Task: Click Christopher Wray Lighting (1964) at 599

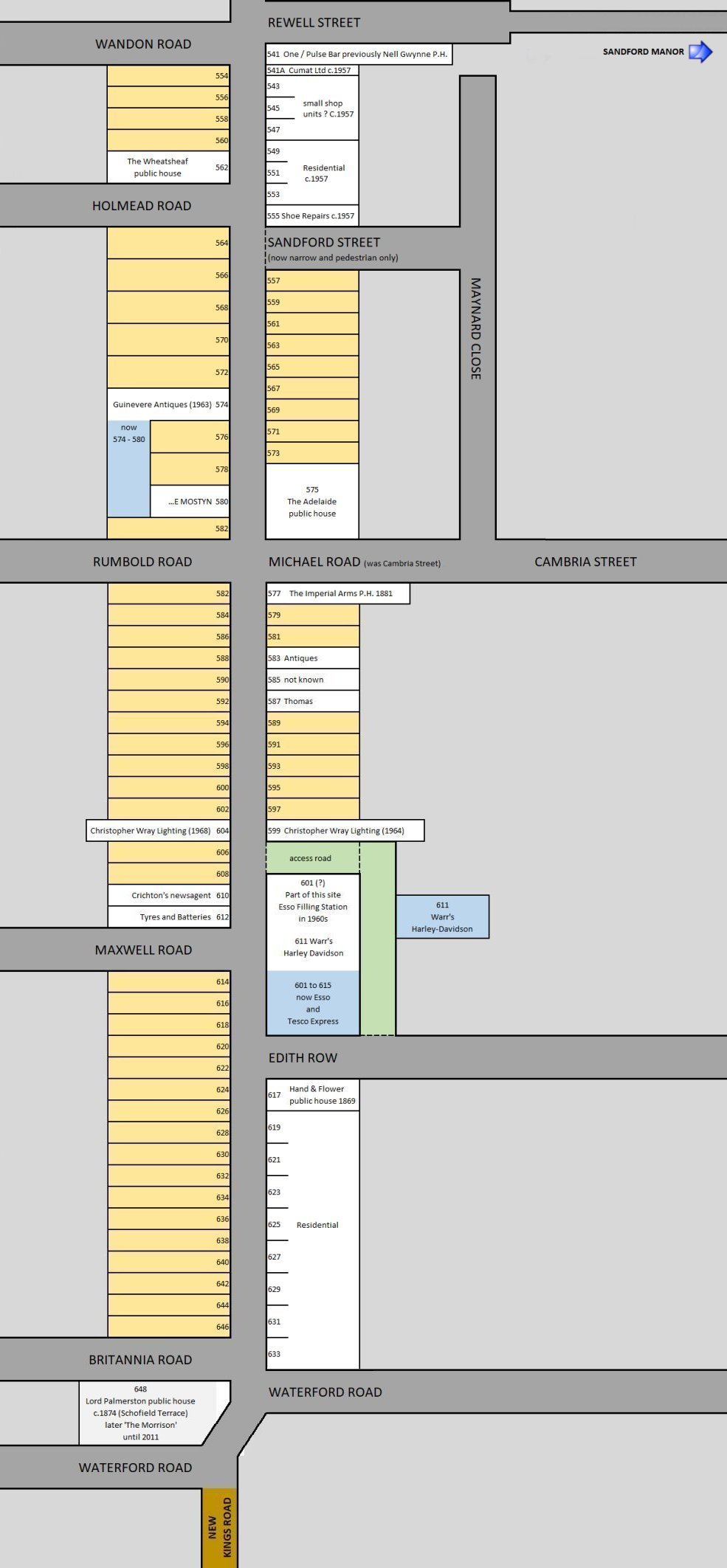Action: [345, 831]
